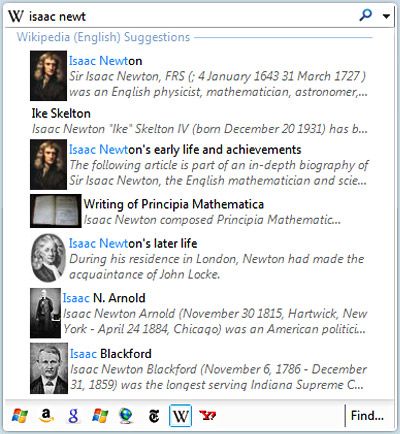This screenshot has height=434, width=400.
Task: Switch to Yahoo search provider
Action: pyautogui.click(x=207, y=415)
